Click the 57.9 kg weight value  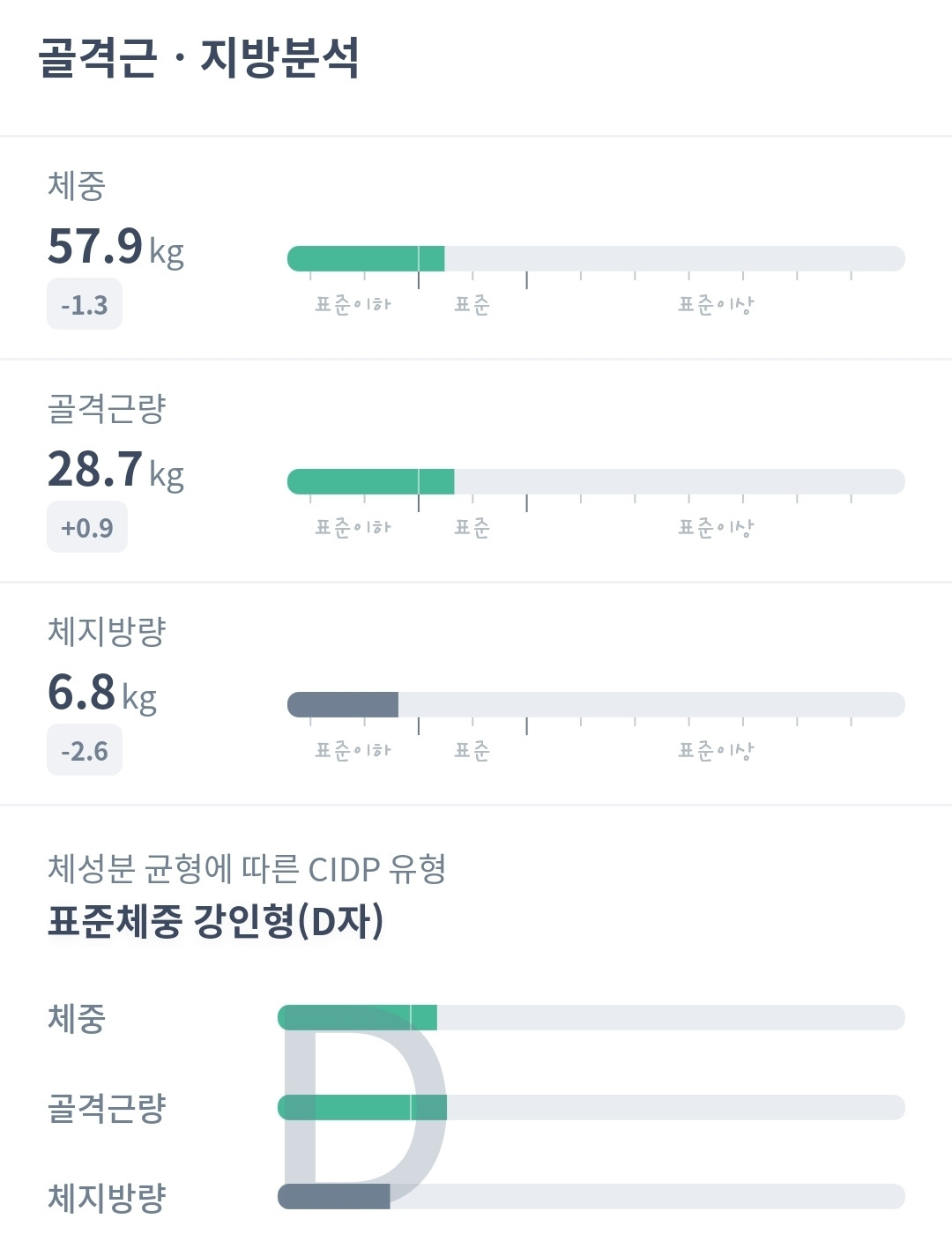115,247
